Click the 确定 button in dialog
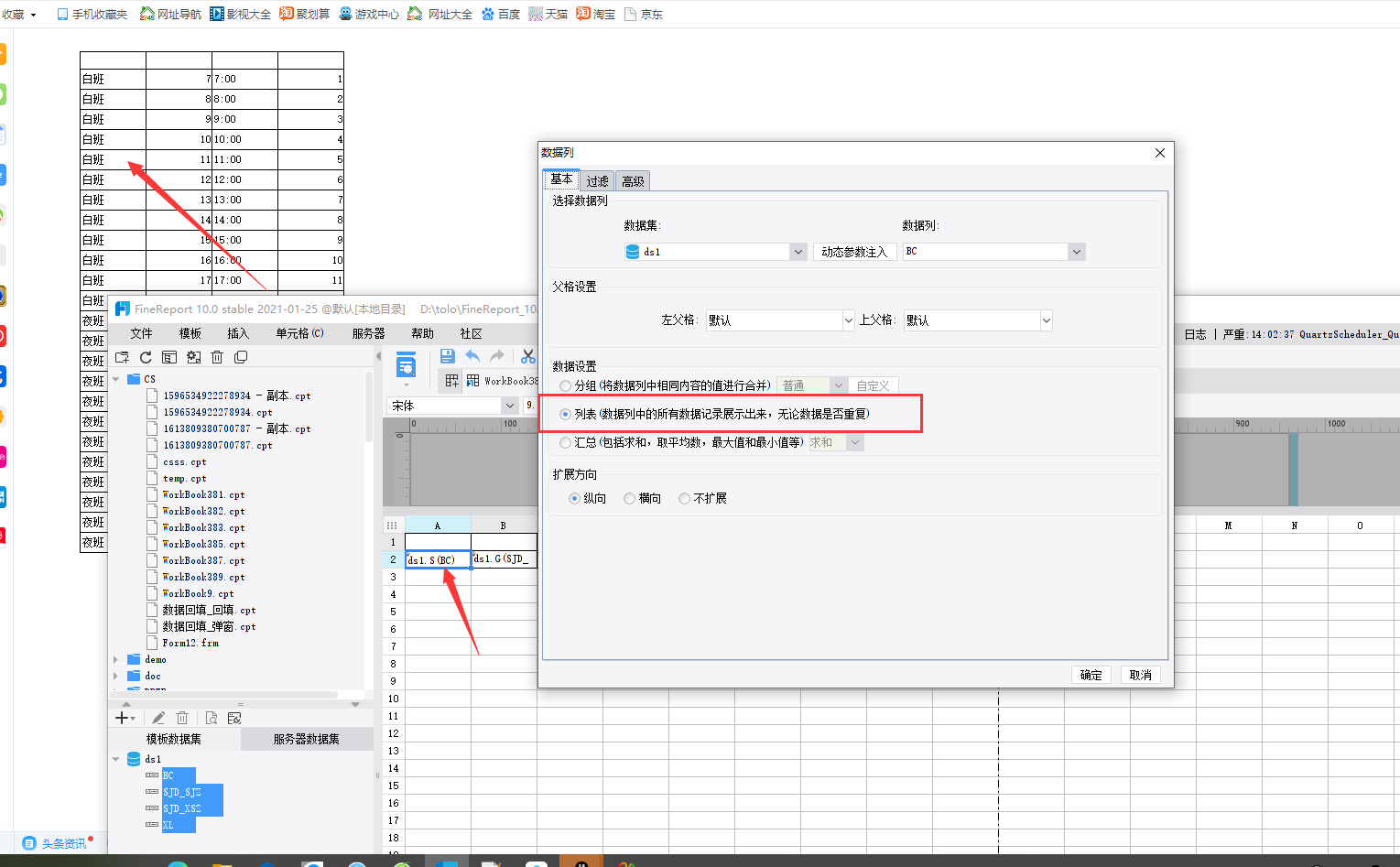The width and height of the screenshot is (1400, 867). pos(1091,675)
